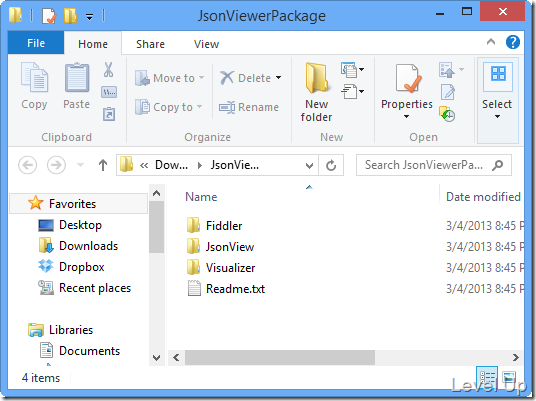Open the Copy to dropdown
Screen dimensions: 536x401
(169, 107)
